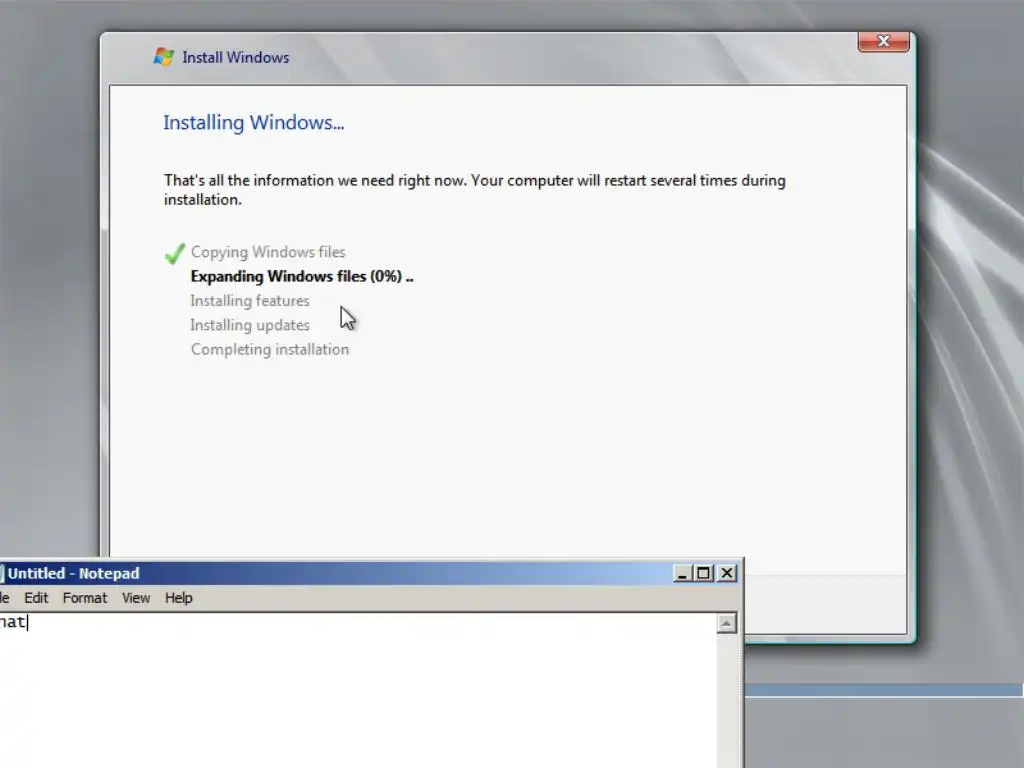Click the 'Installing features' step text
Screen dimensions: 1024x768
click(x=249, y=300)
